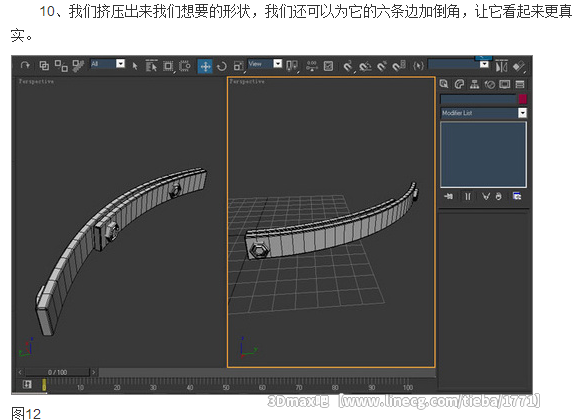This screenshot has height=420, width=580.
Task: Open the Display panel tab
Action: tap(505, 84)
